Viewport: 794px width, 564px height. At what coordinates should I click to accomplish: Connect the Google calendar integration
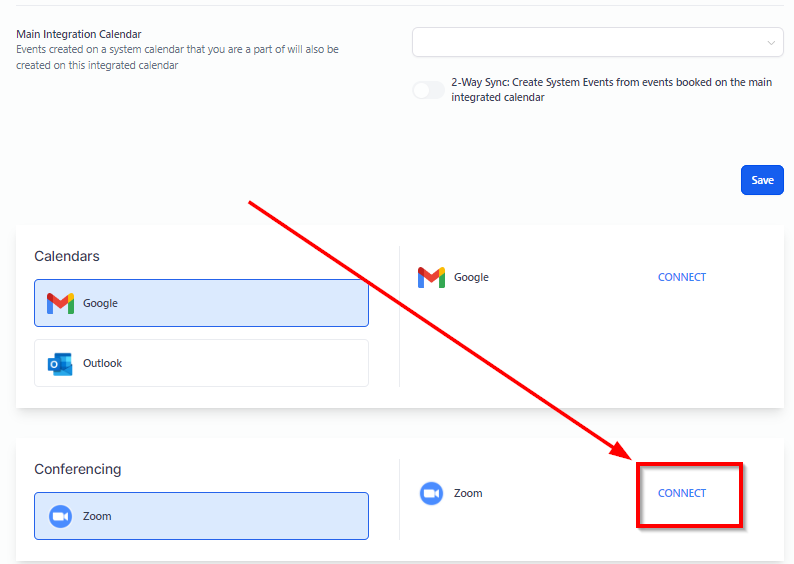[682, 277]
